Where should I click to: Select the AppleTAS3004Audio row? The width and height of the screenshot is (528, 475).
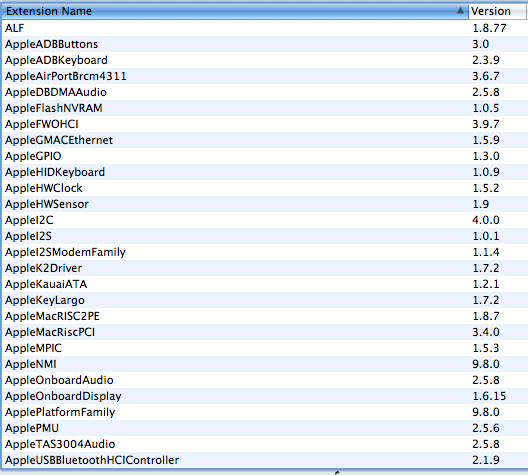[x=265, y=444]
